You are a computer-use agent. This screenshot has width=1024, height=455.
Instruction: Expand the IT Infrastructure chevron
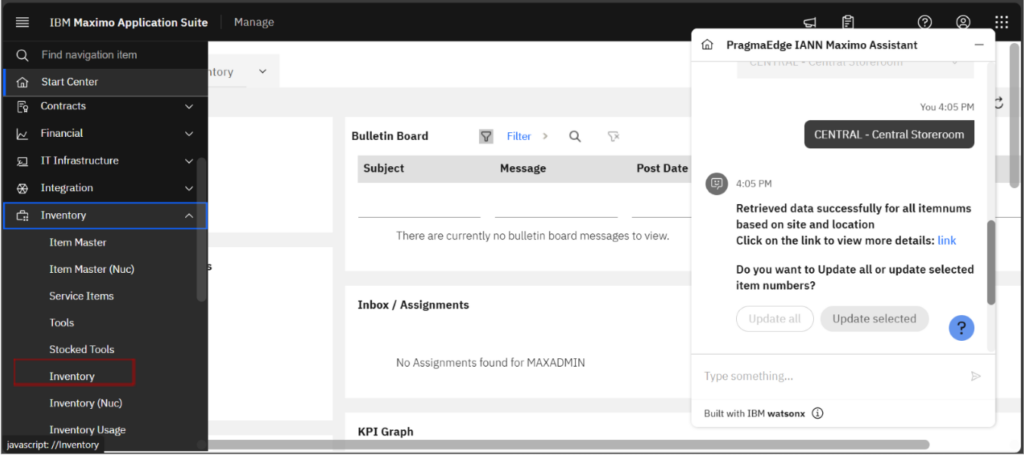pyautogui.click(x=189, y=161)
